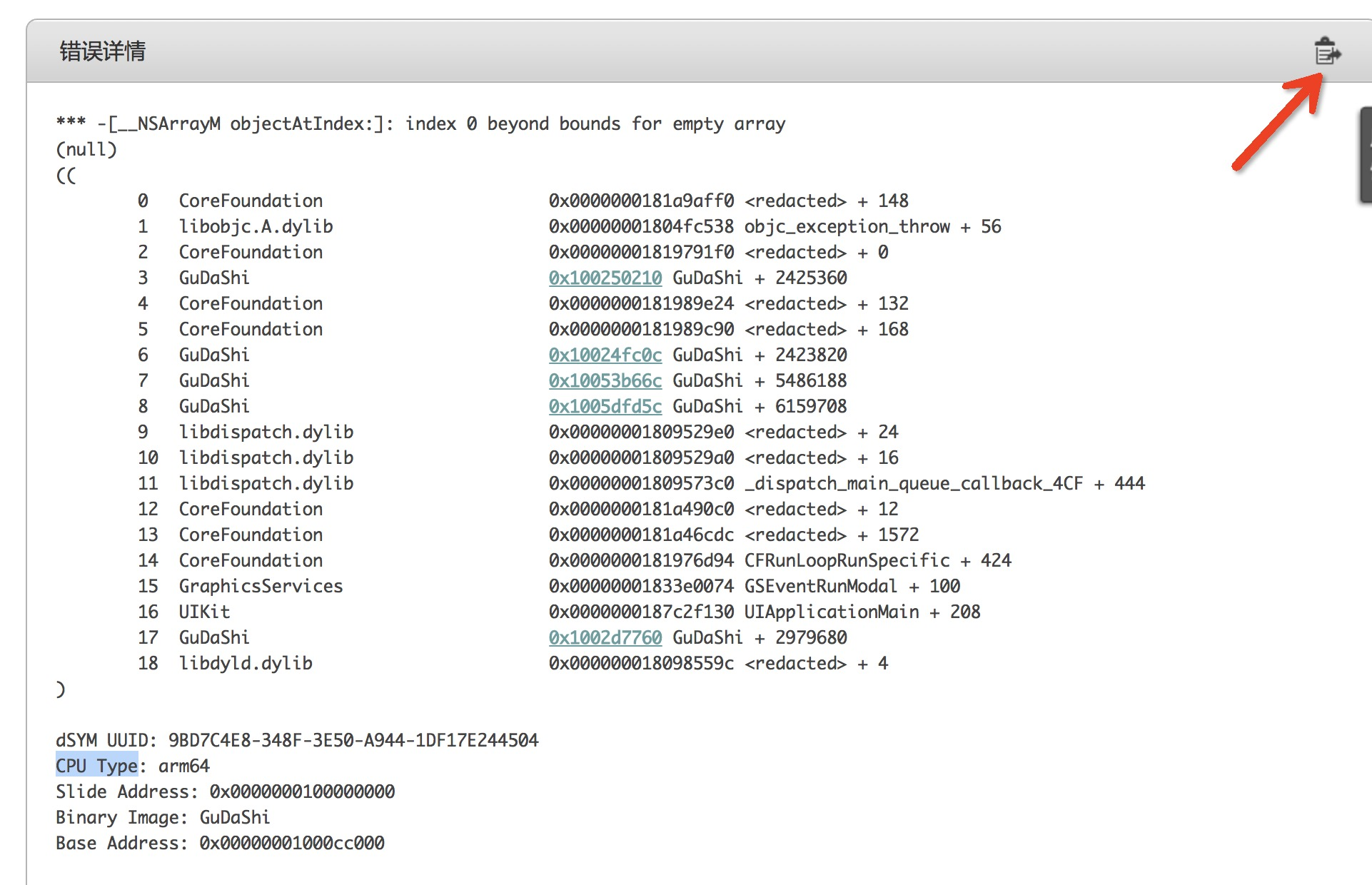
Task: Open address link 0x100250210
Action: click(x=605, y=278)
